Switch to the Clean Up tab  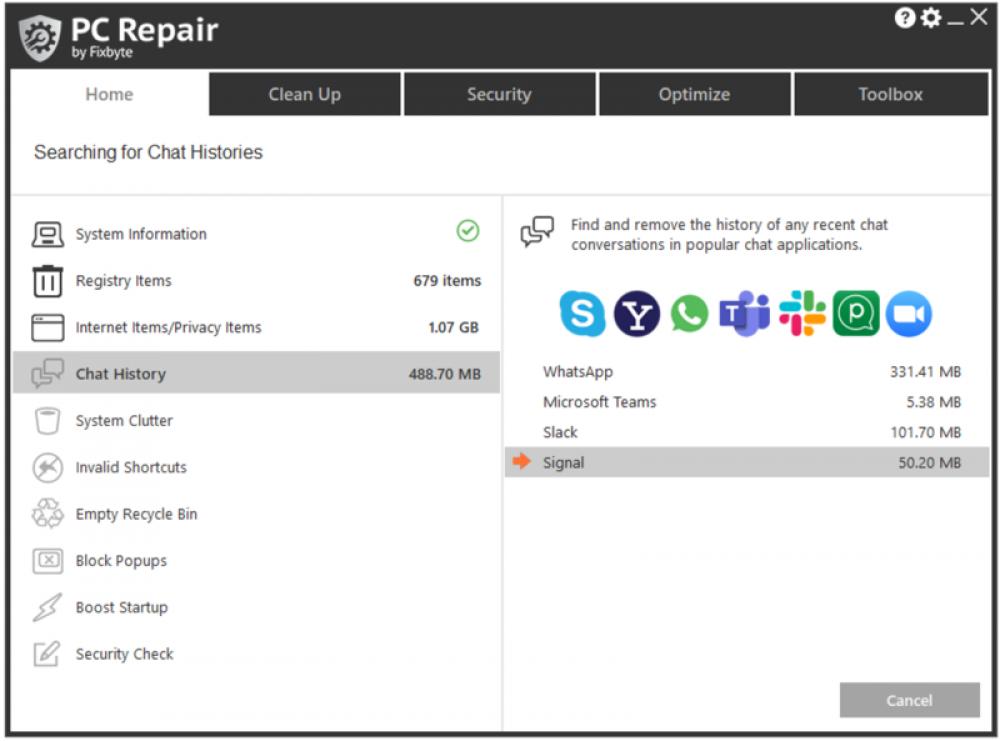[304, 94]
